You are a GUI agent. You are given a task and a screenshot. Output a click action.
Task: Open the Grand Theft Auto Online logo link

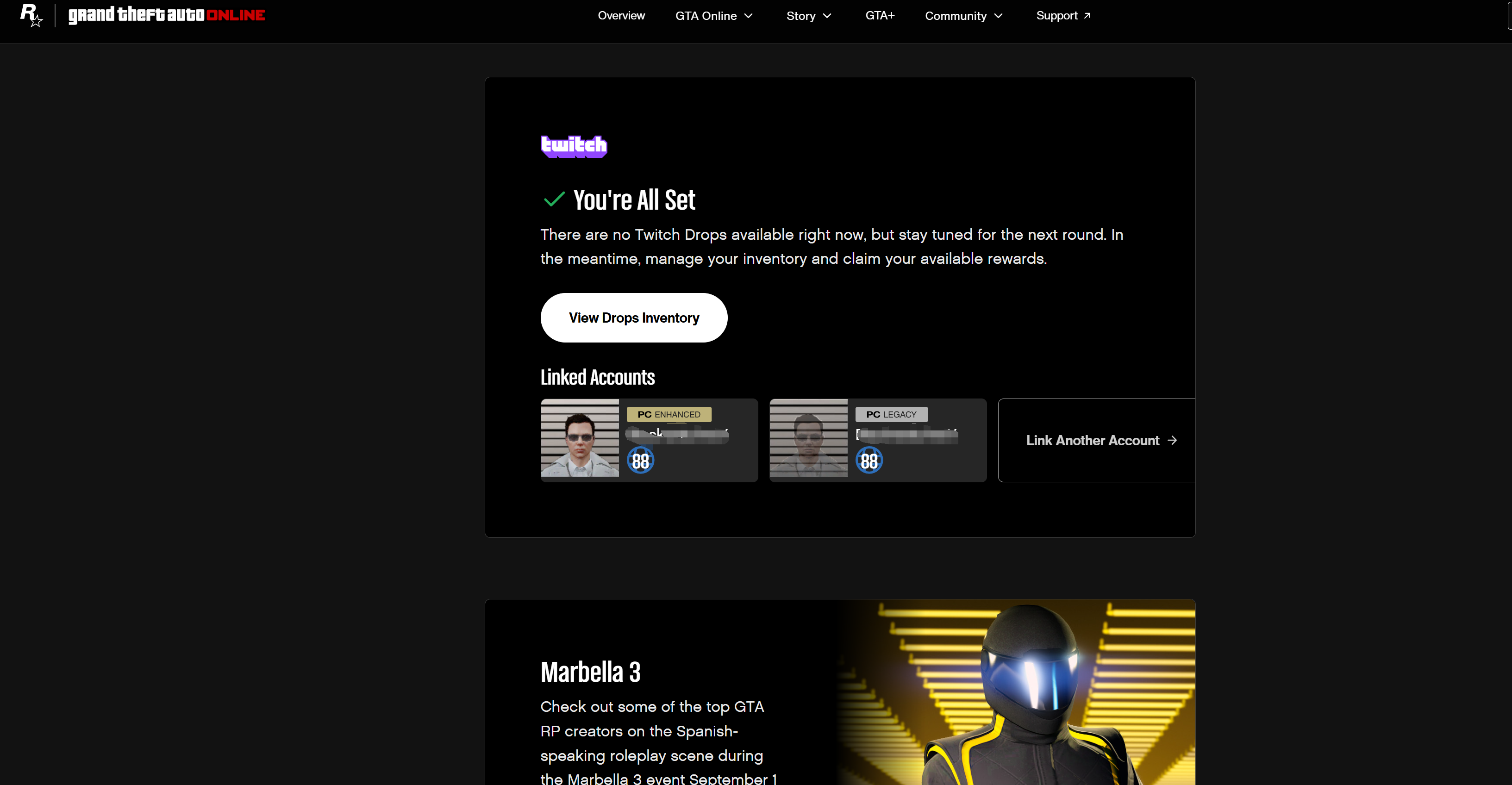(x=167, y=15)
